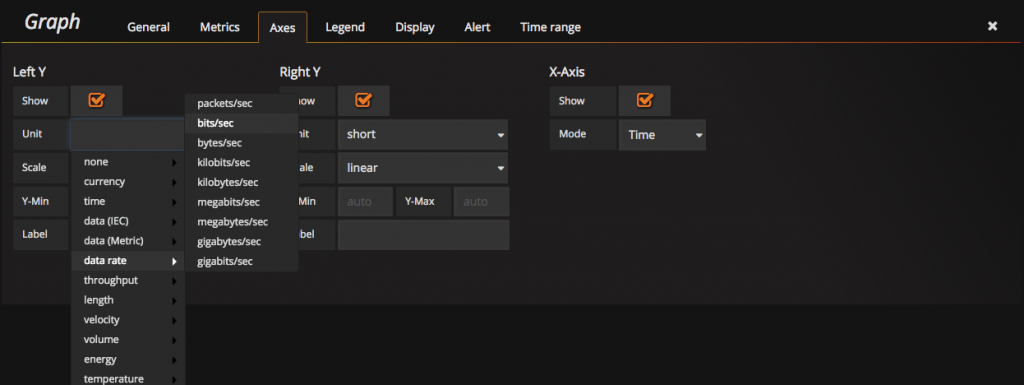1024x385 pixels.
Task: Expand the velocity unit submenu
Action: coord(128,320)
